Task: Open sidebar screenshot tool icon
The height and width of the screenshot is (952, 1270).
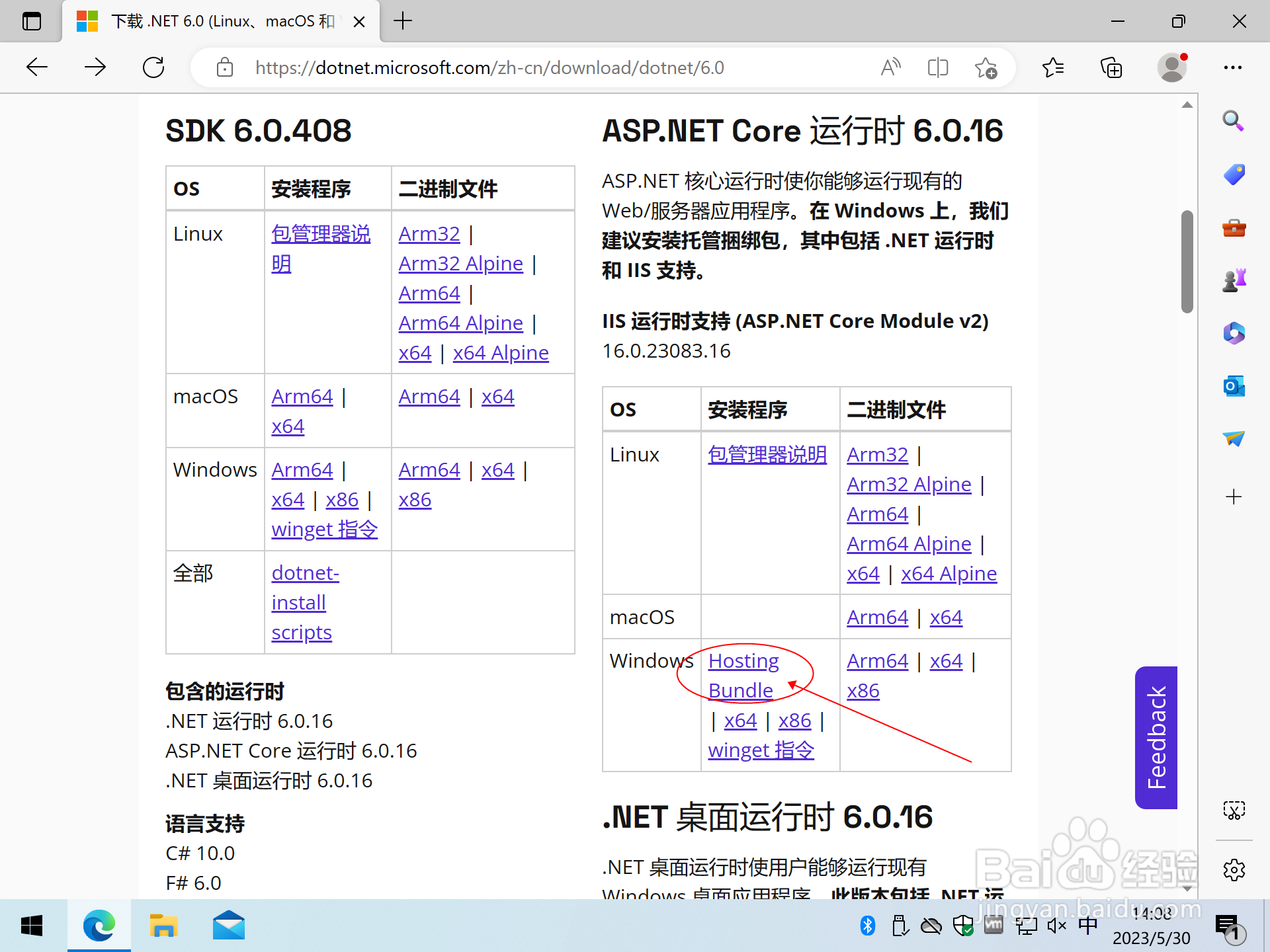Action: point(1234,811)
